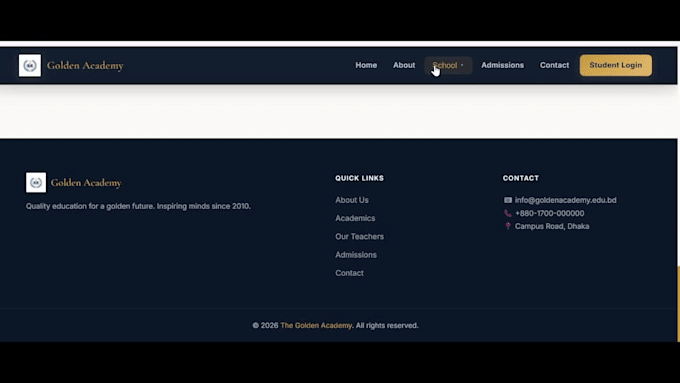Image resolution: width=680 pixels, height=383 pixels.
Task: Click the Golden Academy logo icon in the footer
Action: (x=36, y=183)
